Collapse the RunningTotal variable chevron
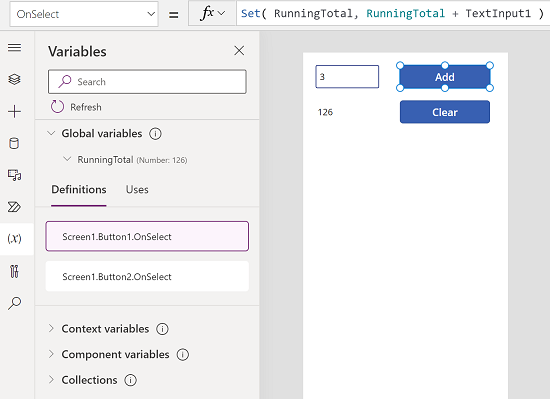This screenshot has height=399, width=550. (x=67, y=159)
